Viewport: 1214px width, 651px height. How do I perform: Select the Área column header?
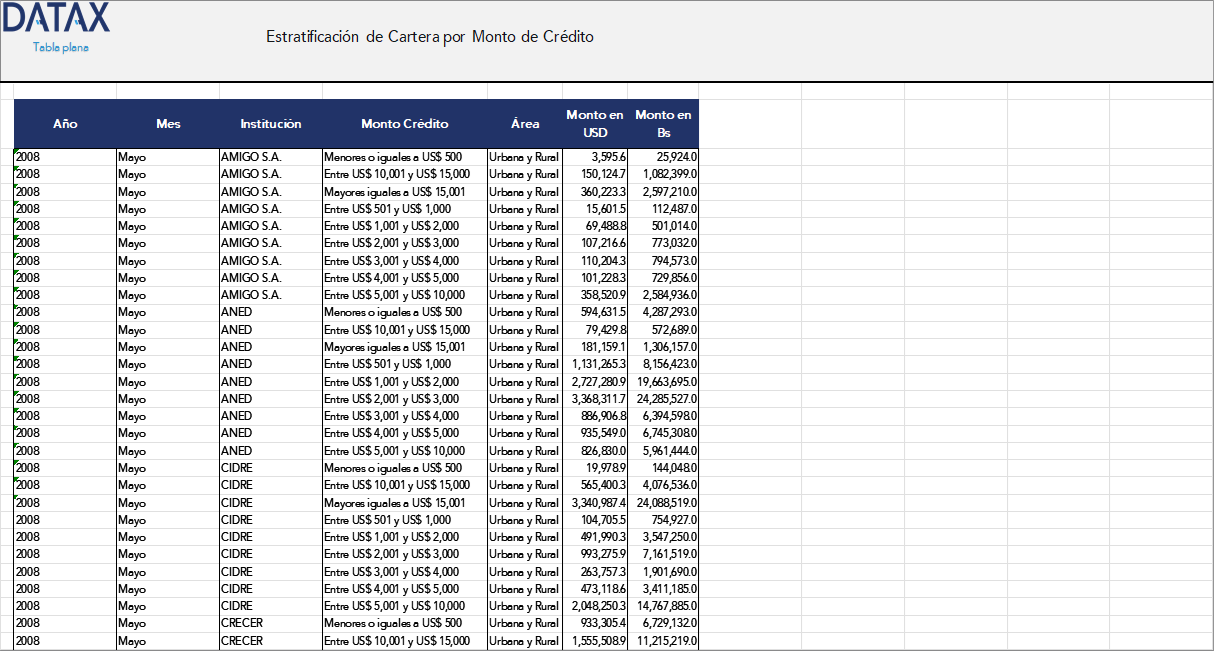(x=524, y=123)
